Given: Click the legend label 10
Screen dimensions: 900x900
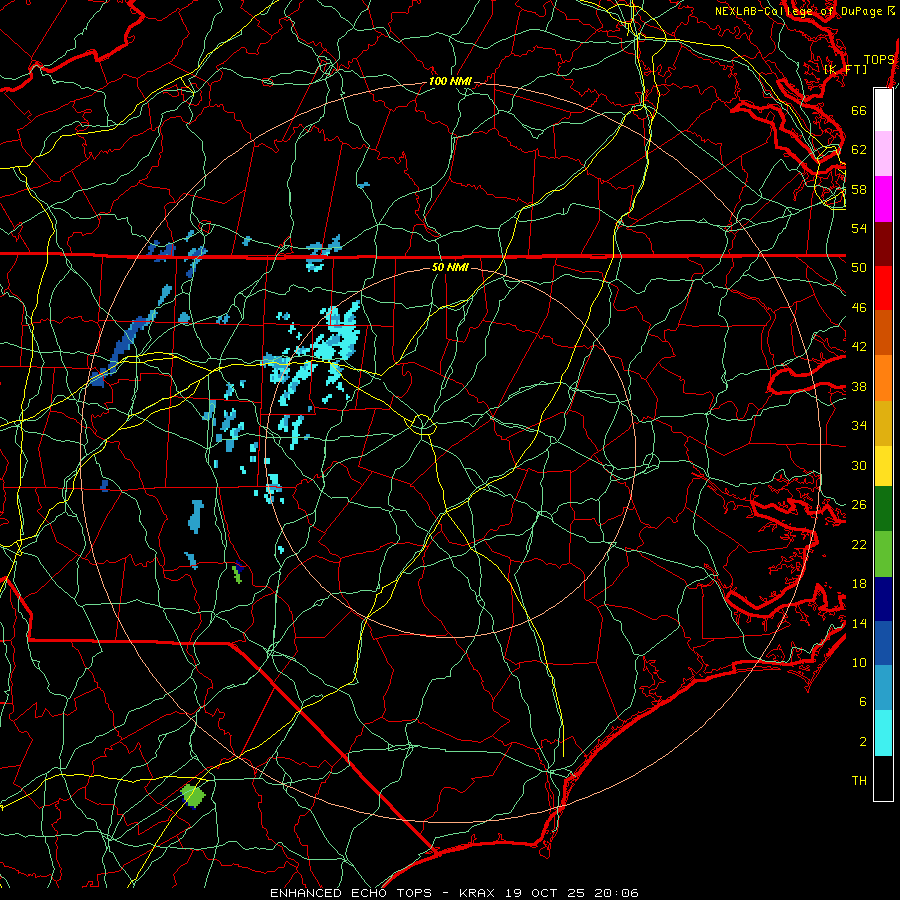Looking at the screenshot, I should pyautogui.click(x=859, y=662).
